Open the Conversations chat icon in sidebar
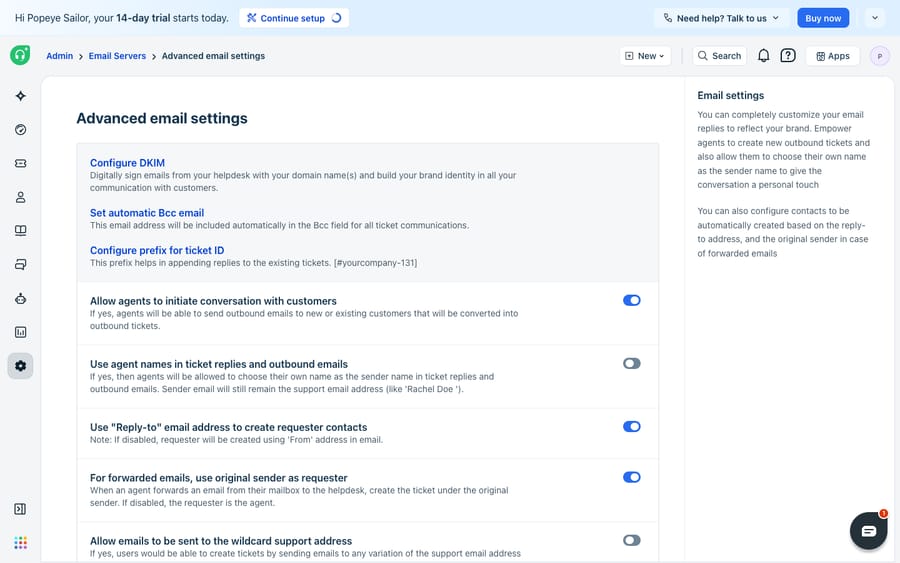The image size is (900, 563). (x=21, y=265)
